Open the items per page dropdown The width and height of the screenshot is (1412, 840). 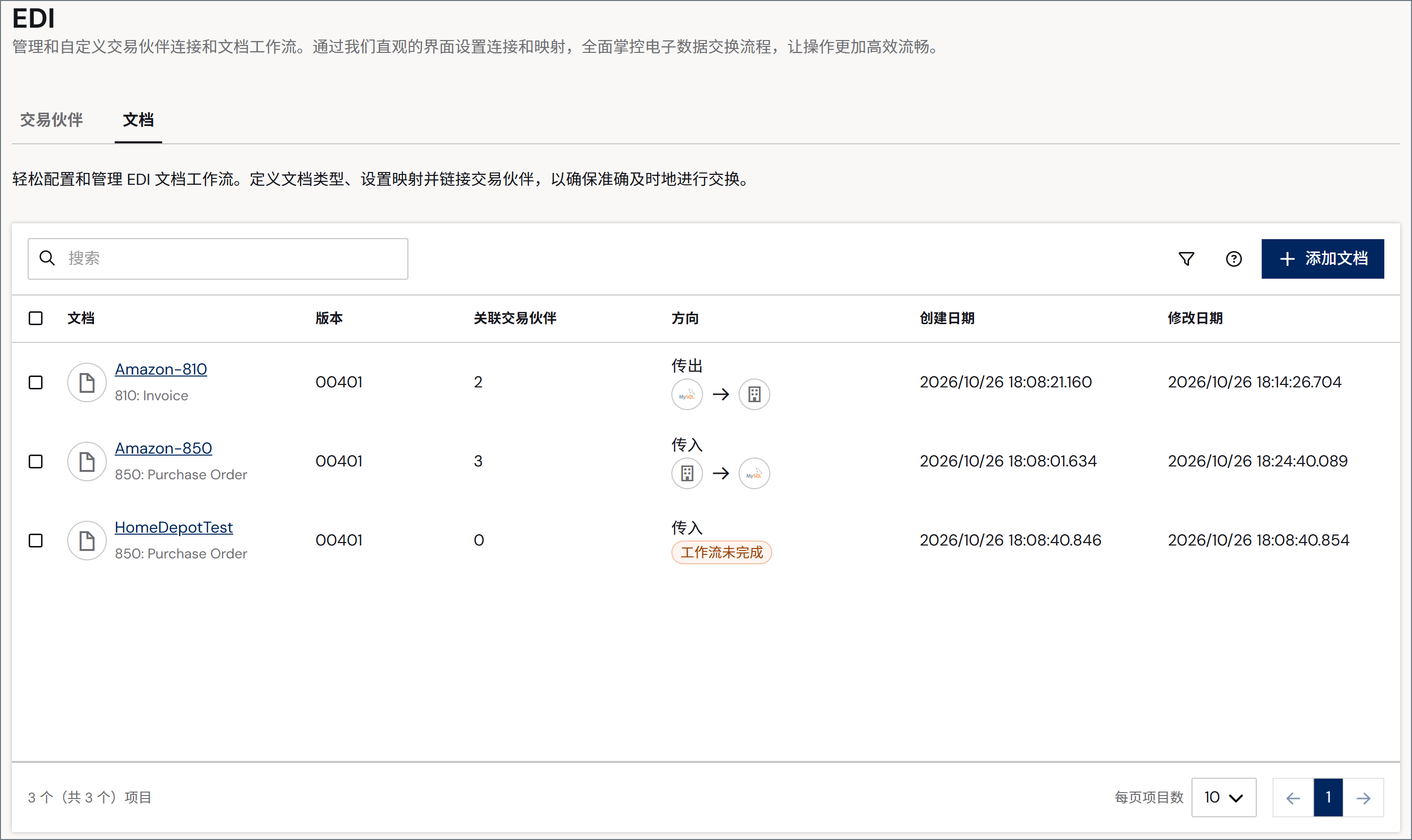tap(1224, 798)
